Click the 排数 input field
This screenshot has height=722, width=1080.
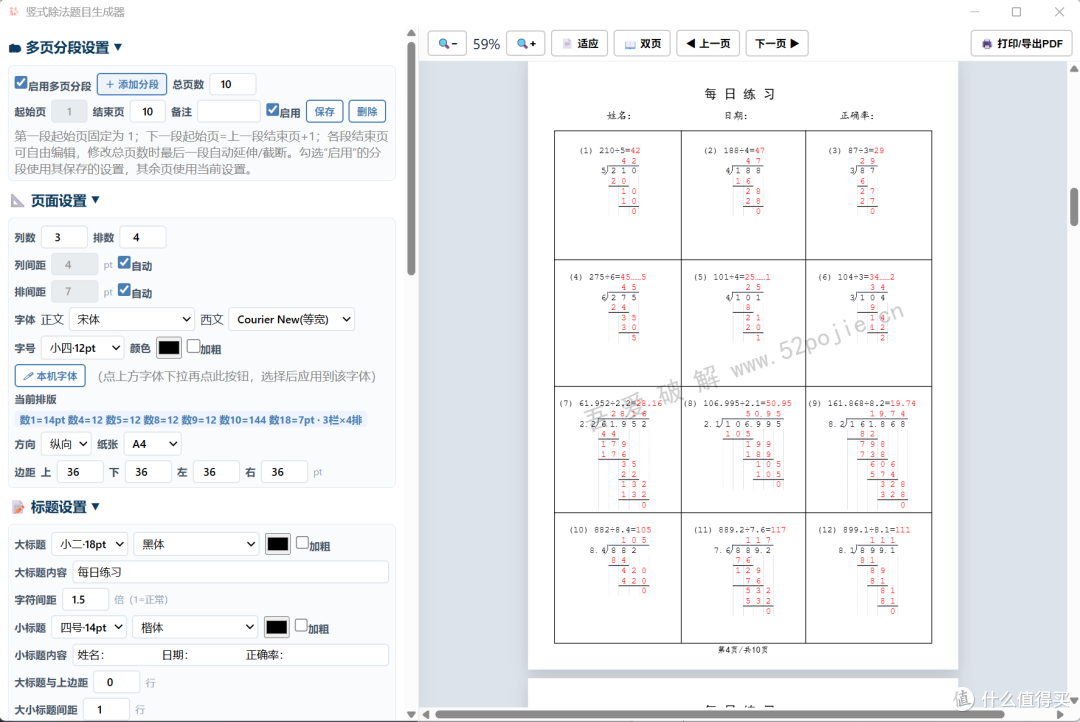pyautogui.click(x=143, y=237)
